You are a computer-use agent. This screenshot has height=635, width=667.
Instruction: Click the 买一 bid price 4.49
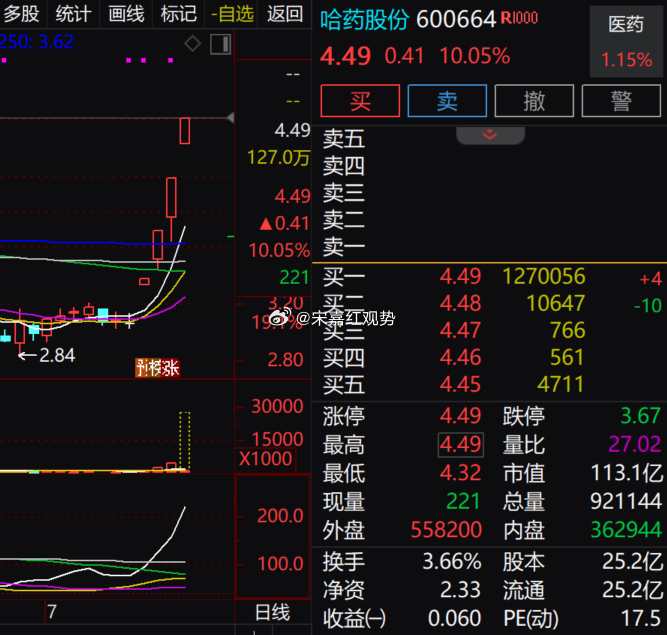click(x=460, y=276)
